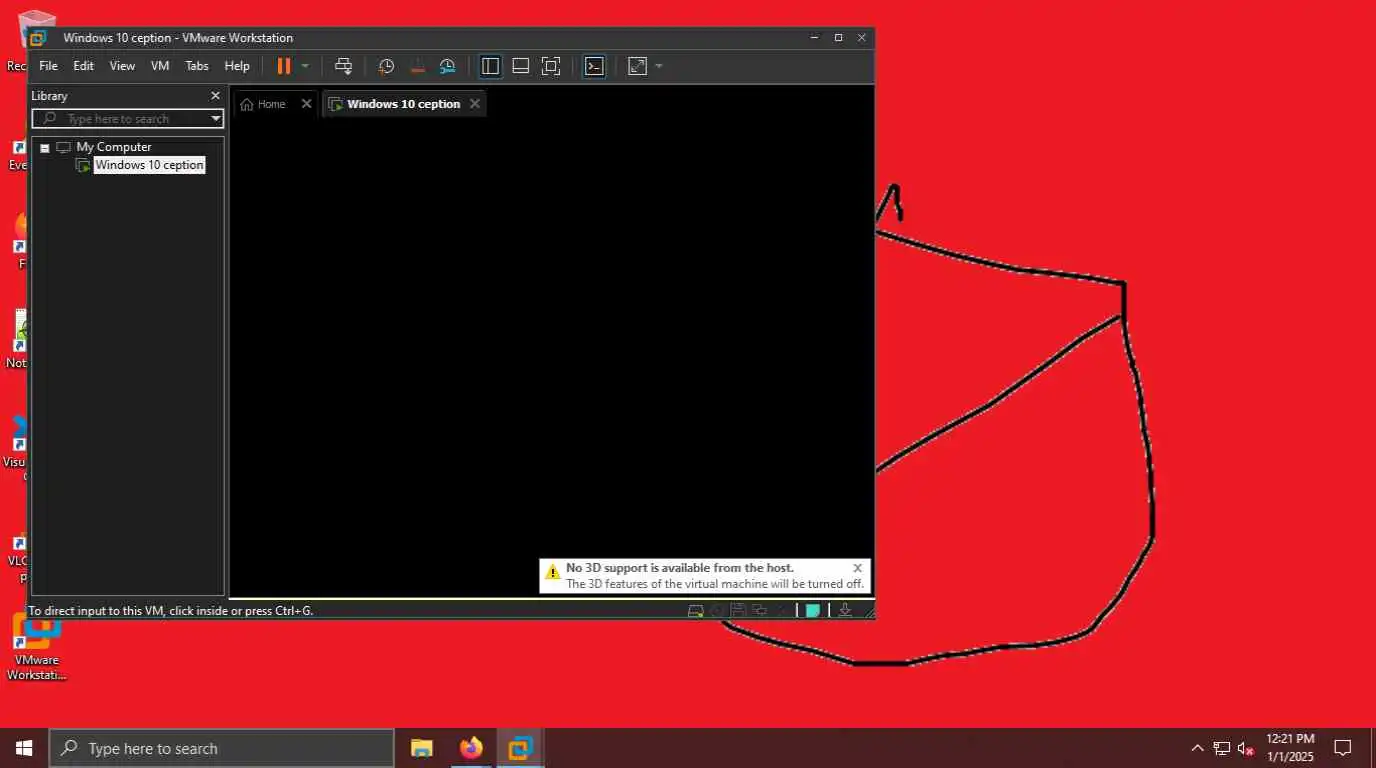Open the VM menu
This screenshot has width=1376, height=768.
tap(160, 66)
